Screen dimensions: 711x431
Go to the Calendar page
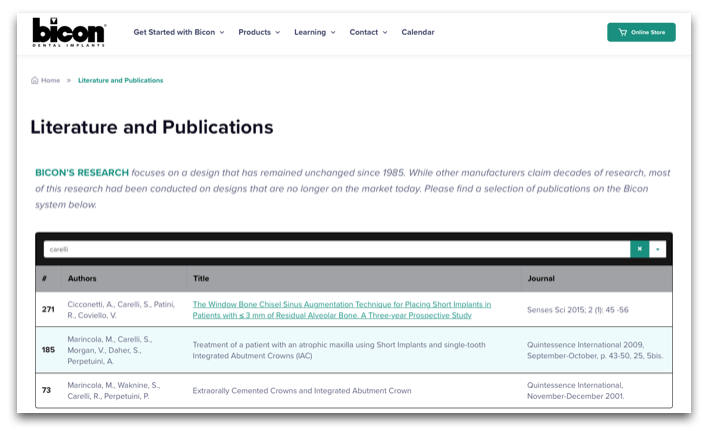click(x=418, y=32)
